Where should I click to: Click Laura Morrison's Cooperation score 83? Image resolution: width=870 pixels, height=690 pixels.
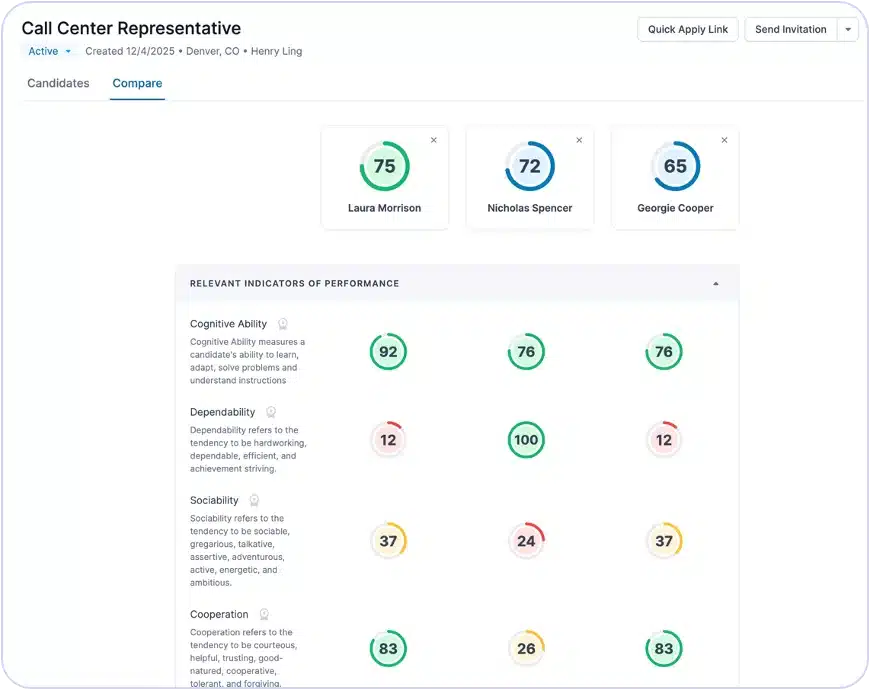coord(388,648)
